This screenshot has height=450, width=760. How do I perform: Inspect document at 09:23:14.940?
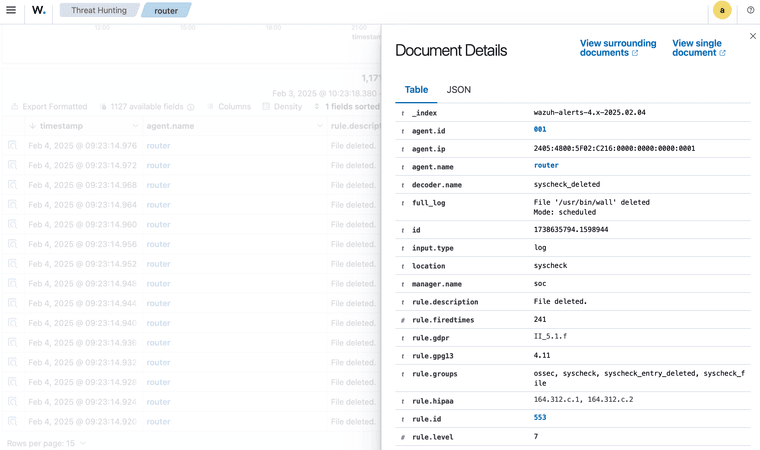(13, 323)
